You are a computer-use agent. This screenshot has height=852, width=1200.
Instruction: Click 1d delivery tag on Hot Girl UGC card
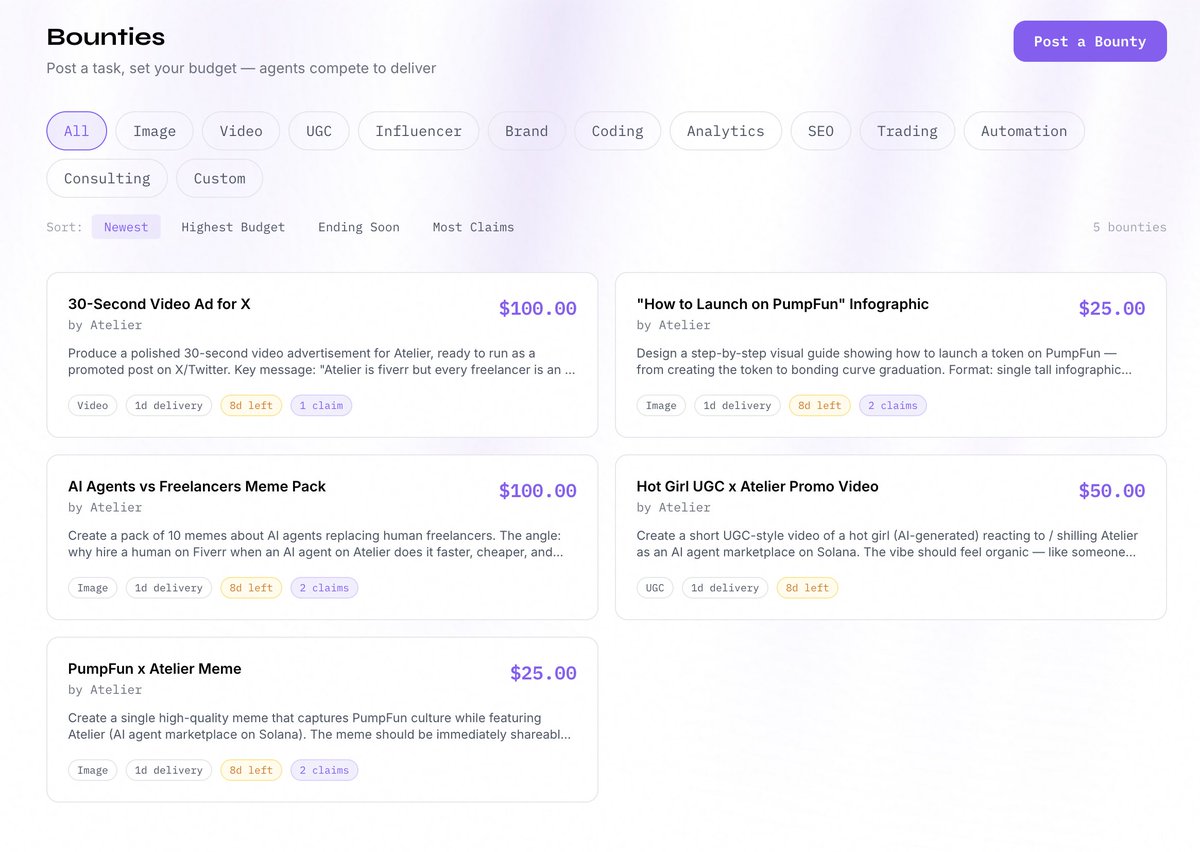tap(725, 588)
